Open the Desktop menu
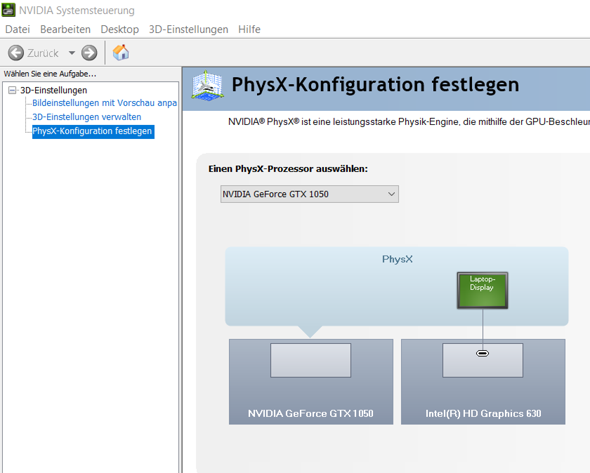The width and height of the screenshot is (590, 473). pos(120,29)
